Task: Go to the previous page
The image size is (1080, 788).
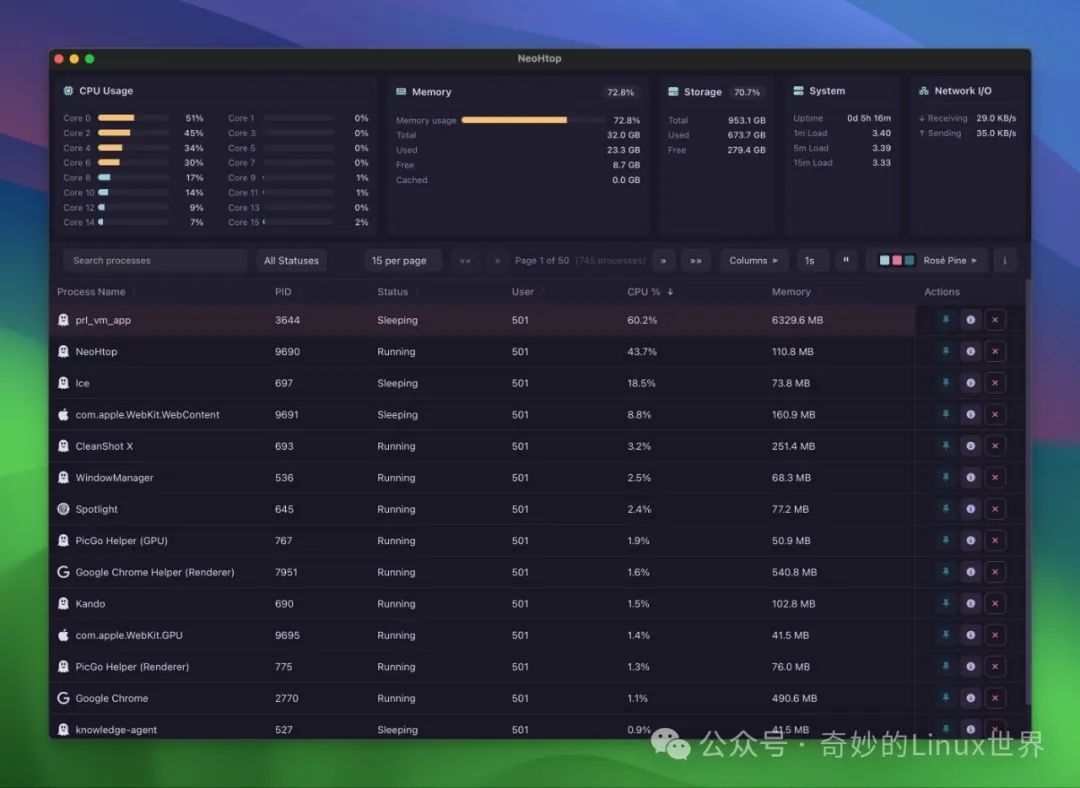Action: [497, 260]
